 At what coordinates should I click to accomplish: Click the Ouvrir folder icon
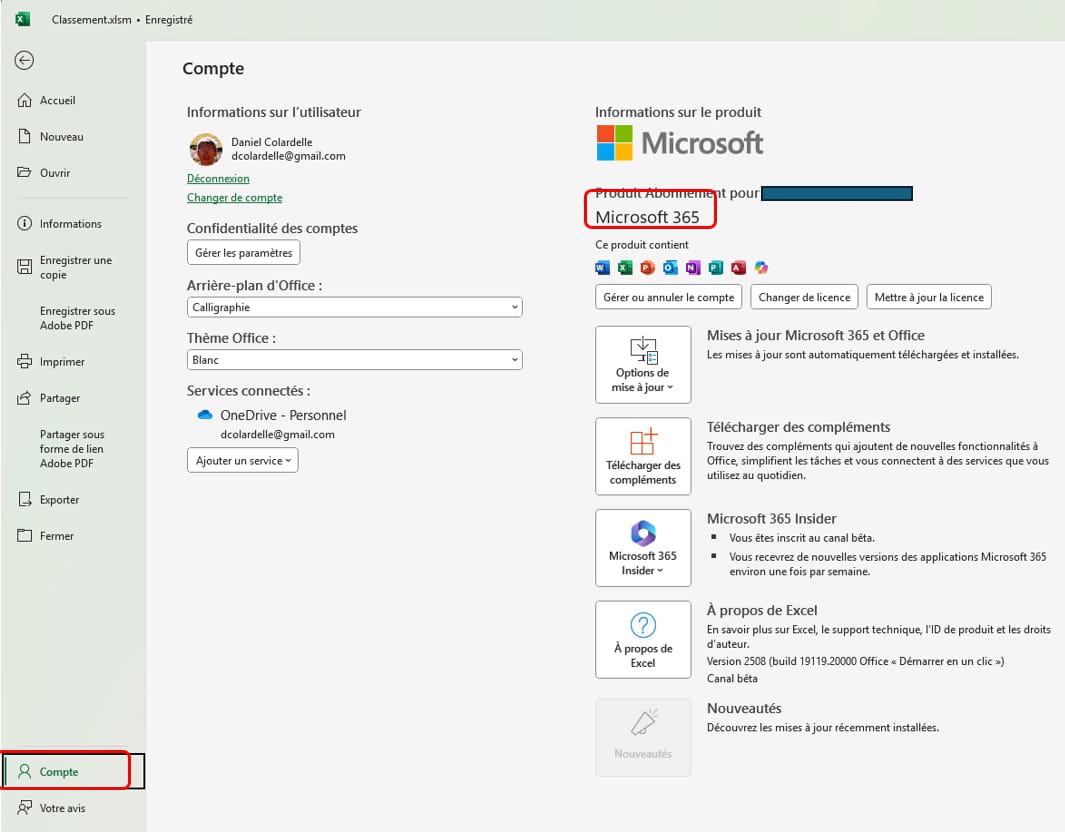click(x=24, y=173)
